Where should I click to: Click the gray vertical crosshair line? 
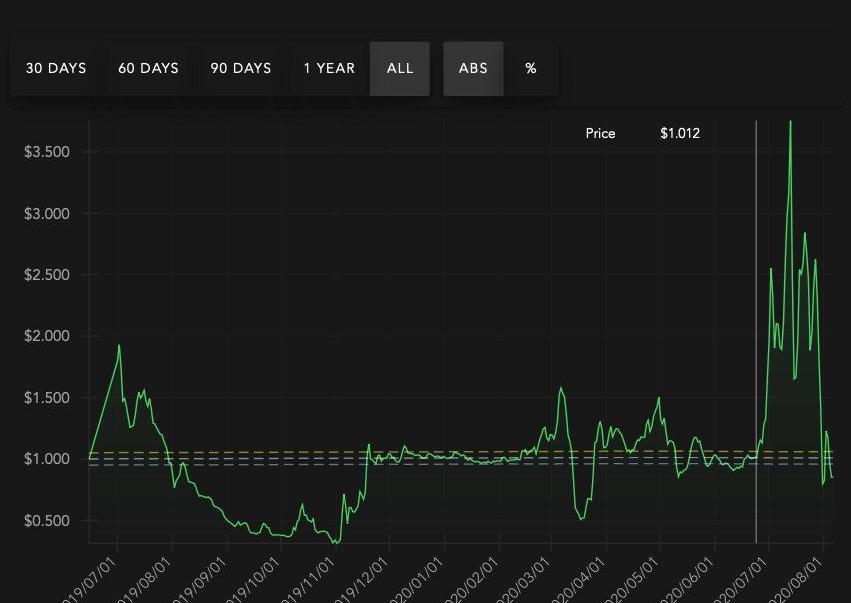(756, 300)
